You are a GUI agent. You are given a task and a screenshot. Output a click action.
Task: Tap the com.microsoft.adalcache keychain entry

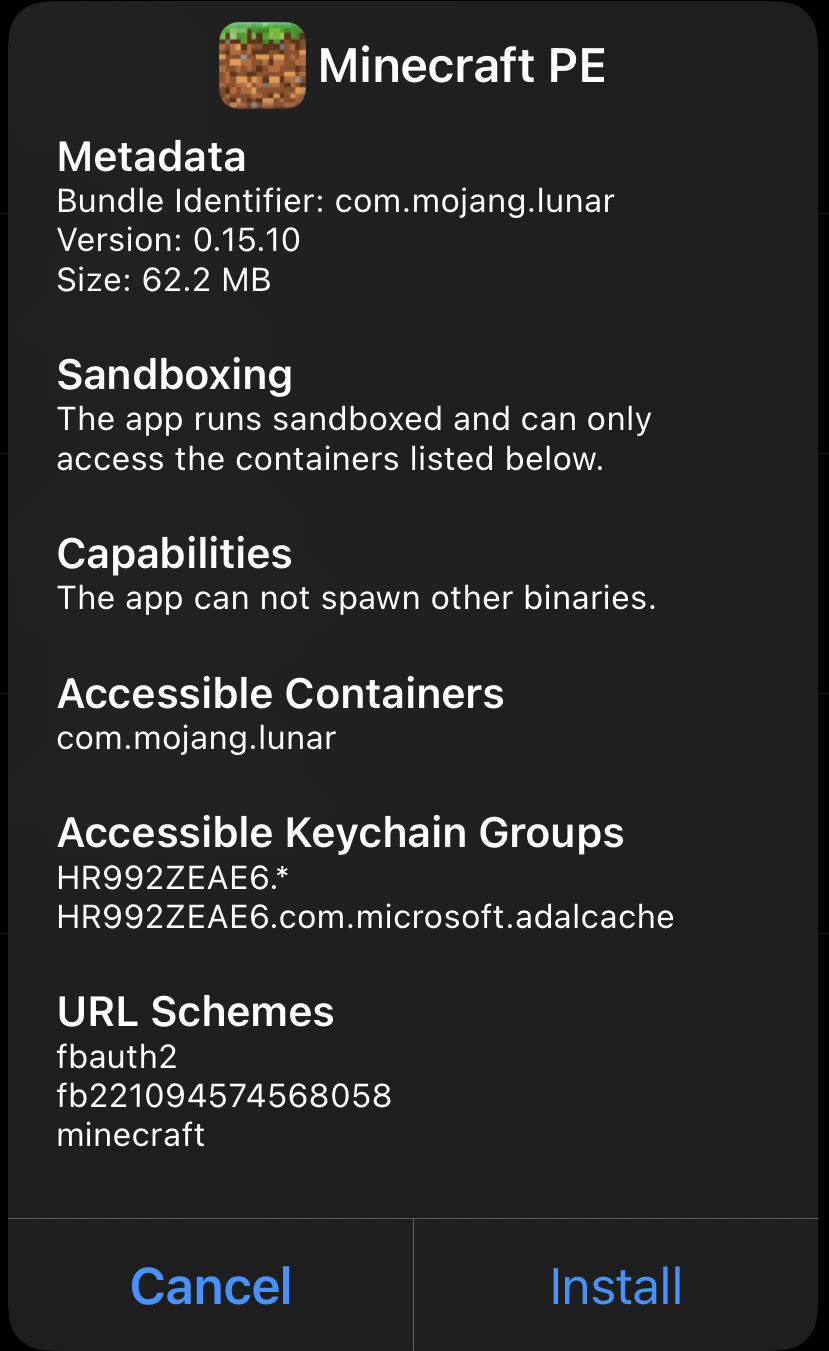(366, 917)
